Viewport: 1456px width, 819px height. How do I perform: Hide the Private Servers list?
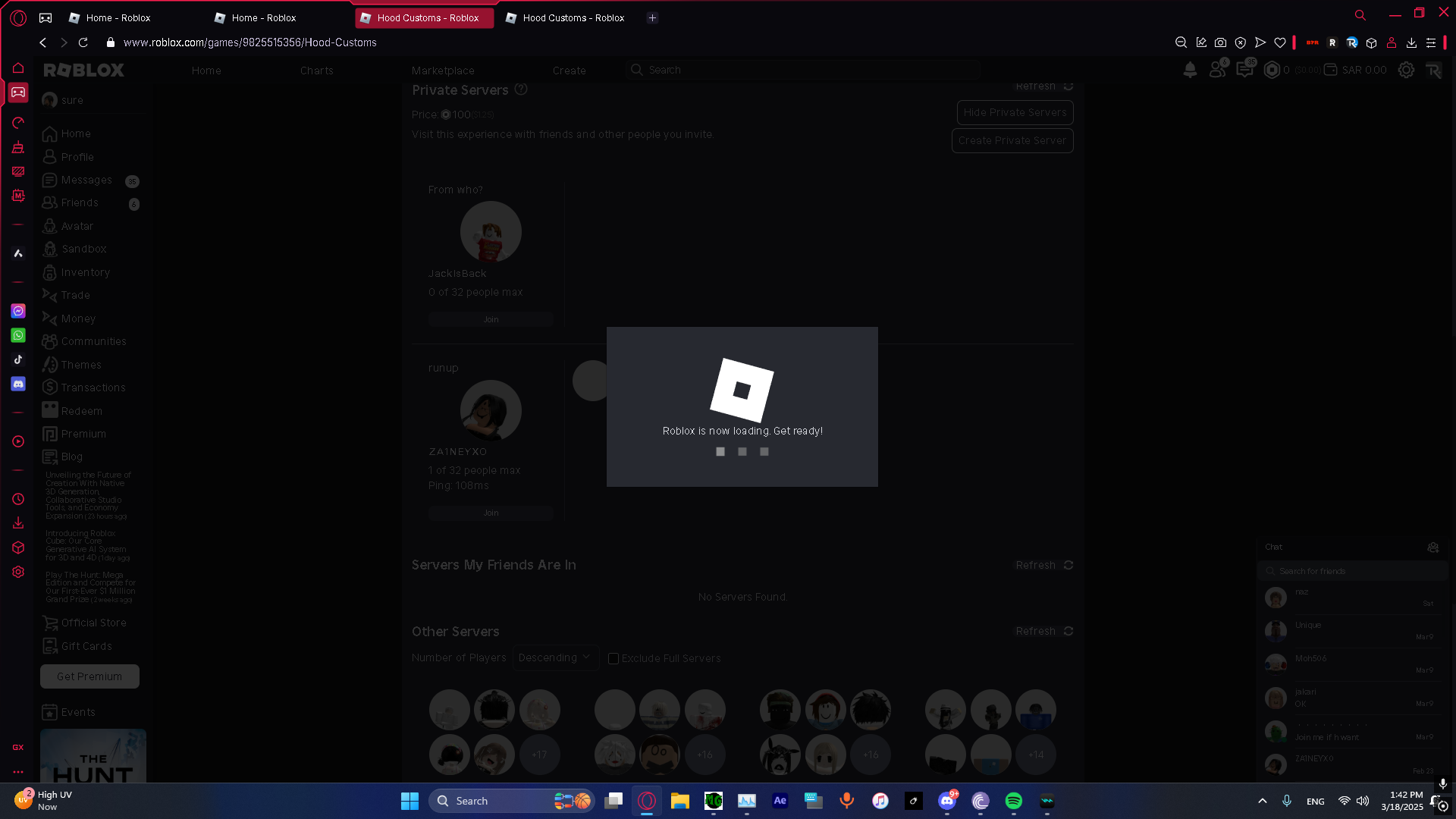coord(1015,112)
